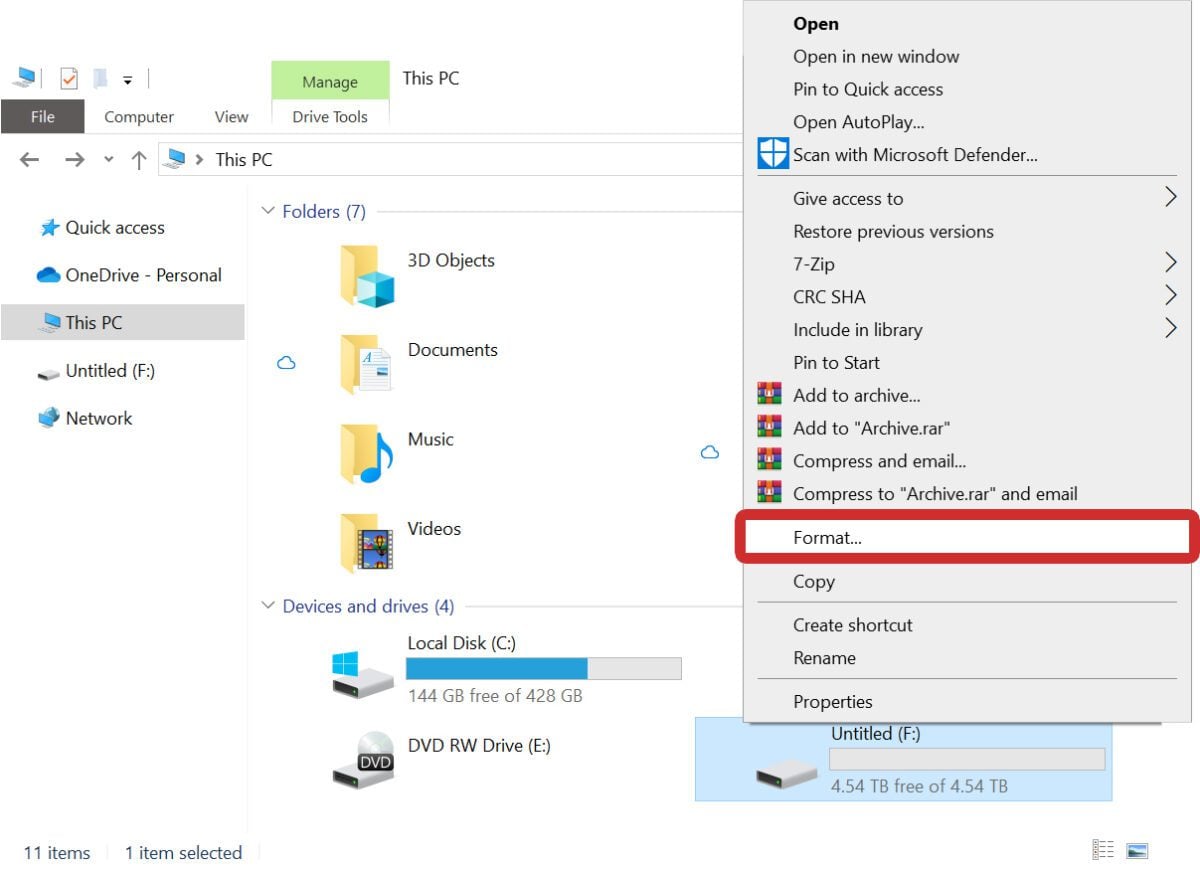Viewport: 1200px width, 870px height.
Task: Click the OneDrive cloud icon next to Documents
Action: 287,364
